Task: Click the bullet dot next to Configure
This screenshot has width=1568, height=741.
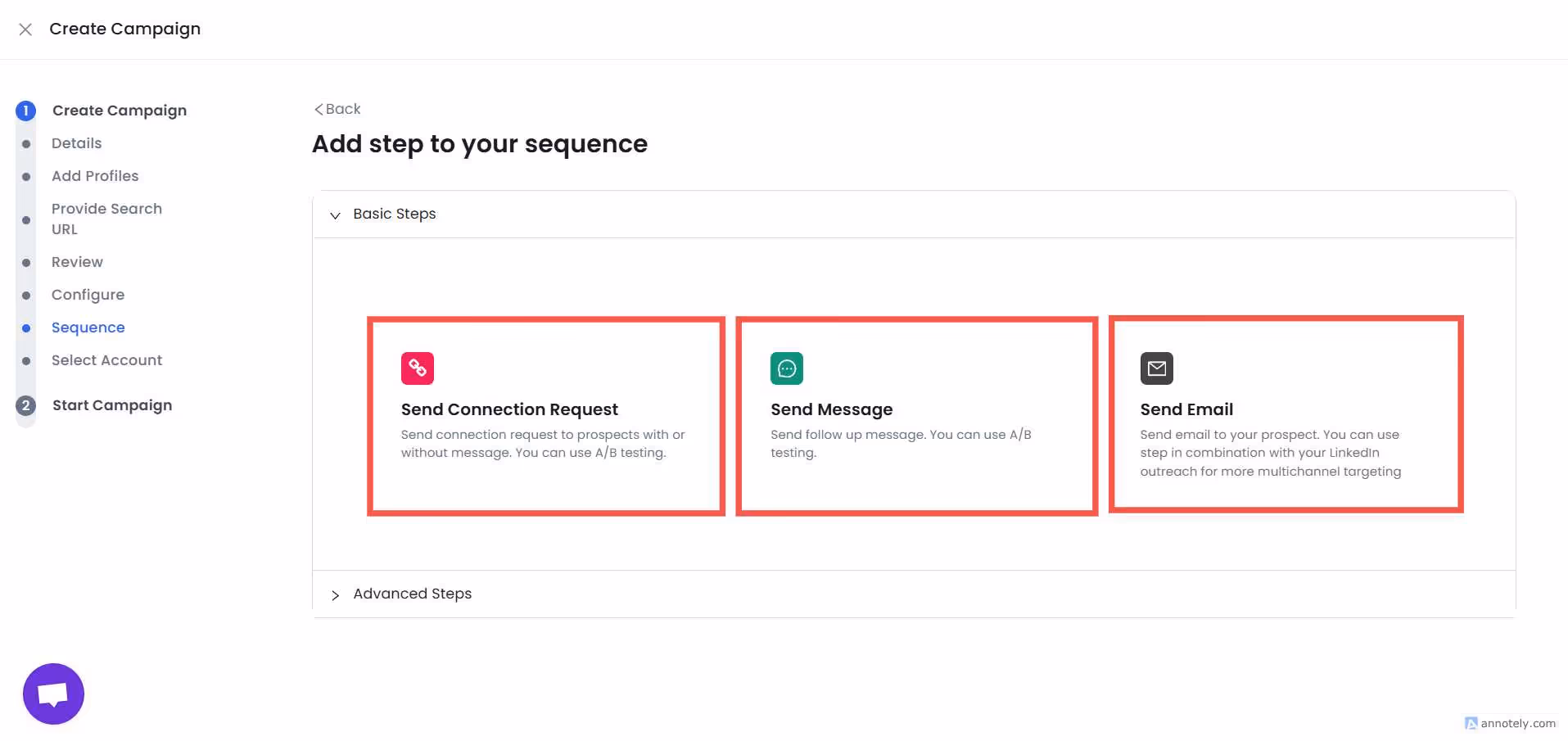Action: coord(25,295)
